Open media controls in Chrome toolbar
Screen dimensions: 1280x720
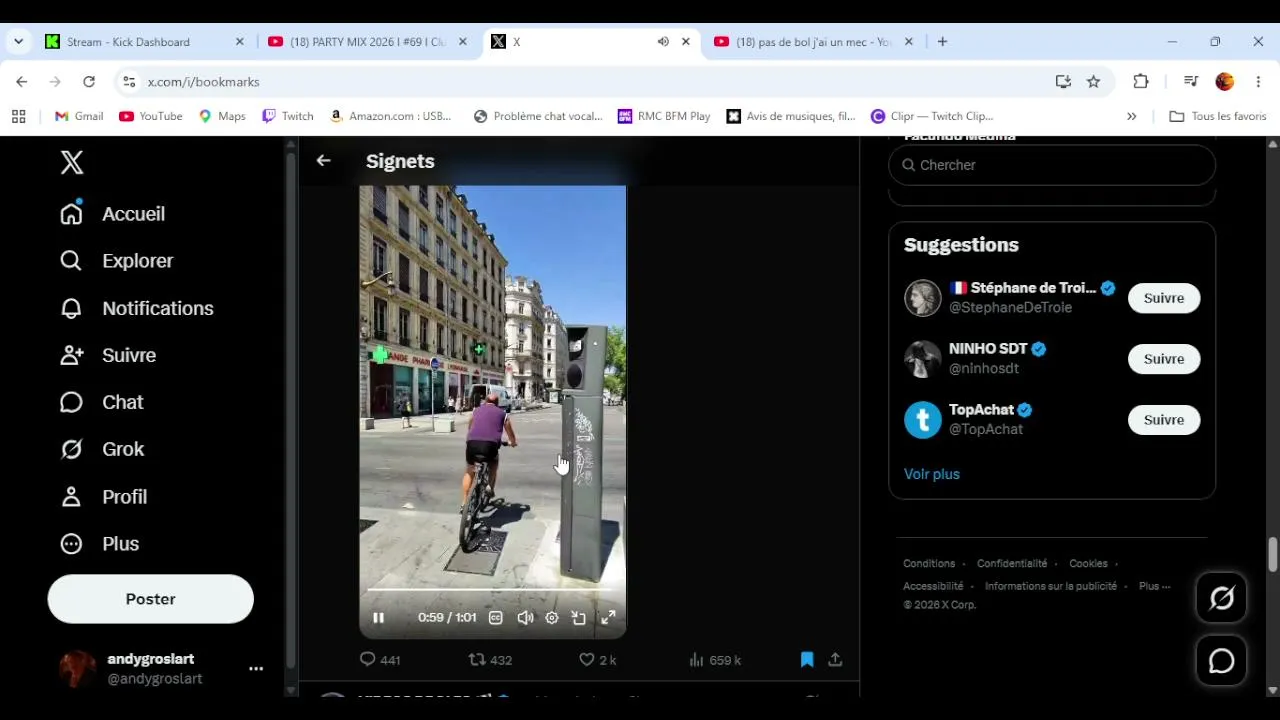[x=1190, y=82]
